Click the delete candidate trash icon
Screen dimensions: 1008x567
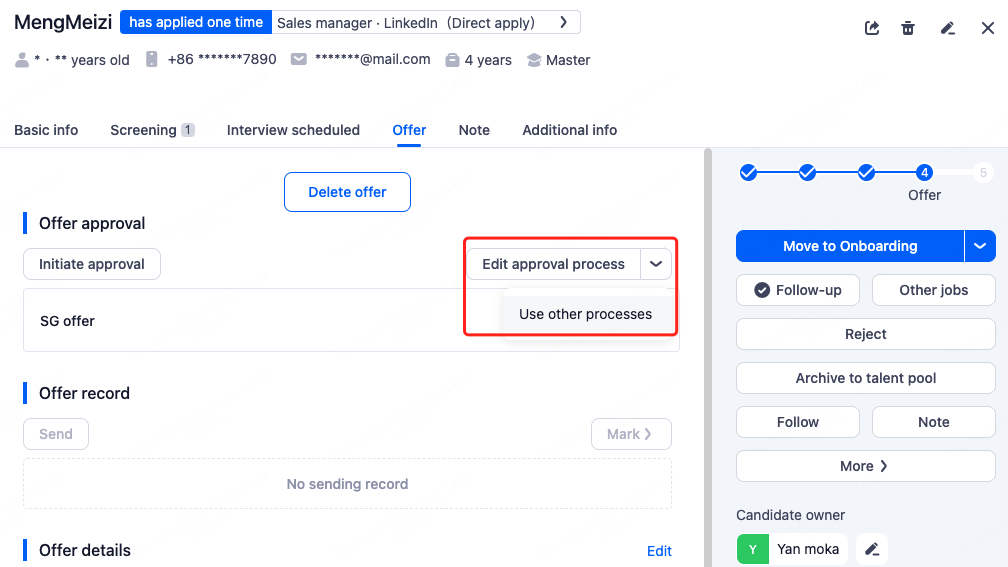908,28
